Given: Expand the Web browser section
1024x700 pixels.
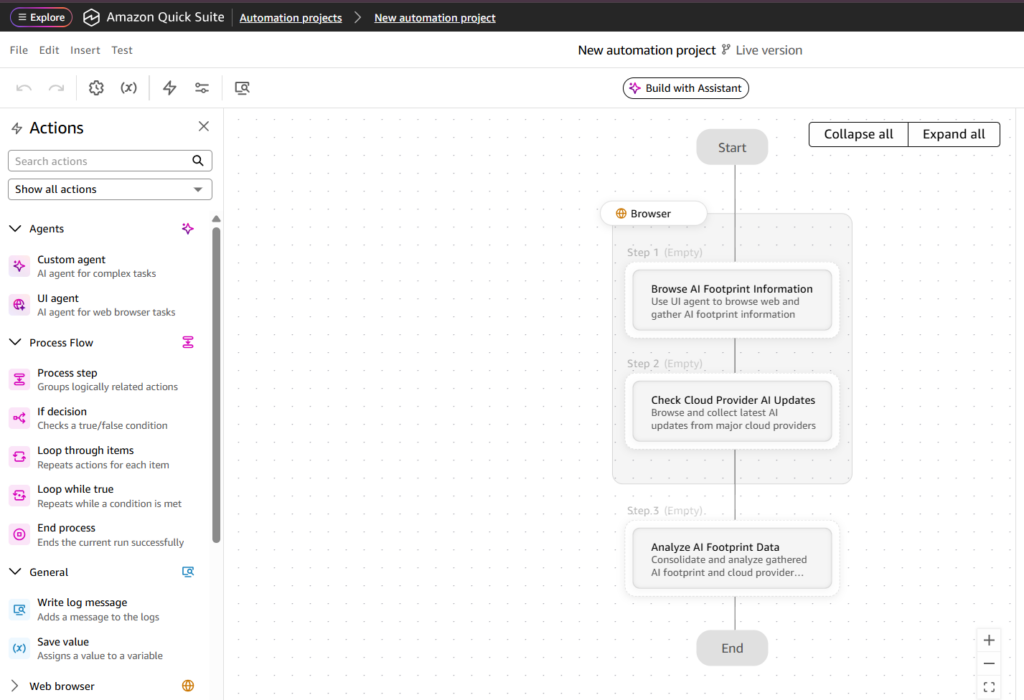Looking at the screenshot, I should tap(15, 686).
